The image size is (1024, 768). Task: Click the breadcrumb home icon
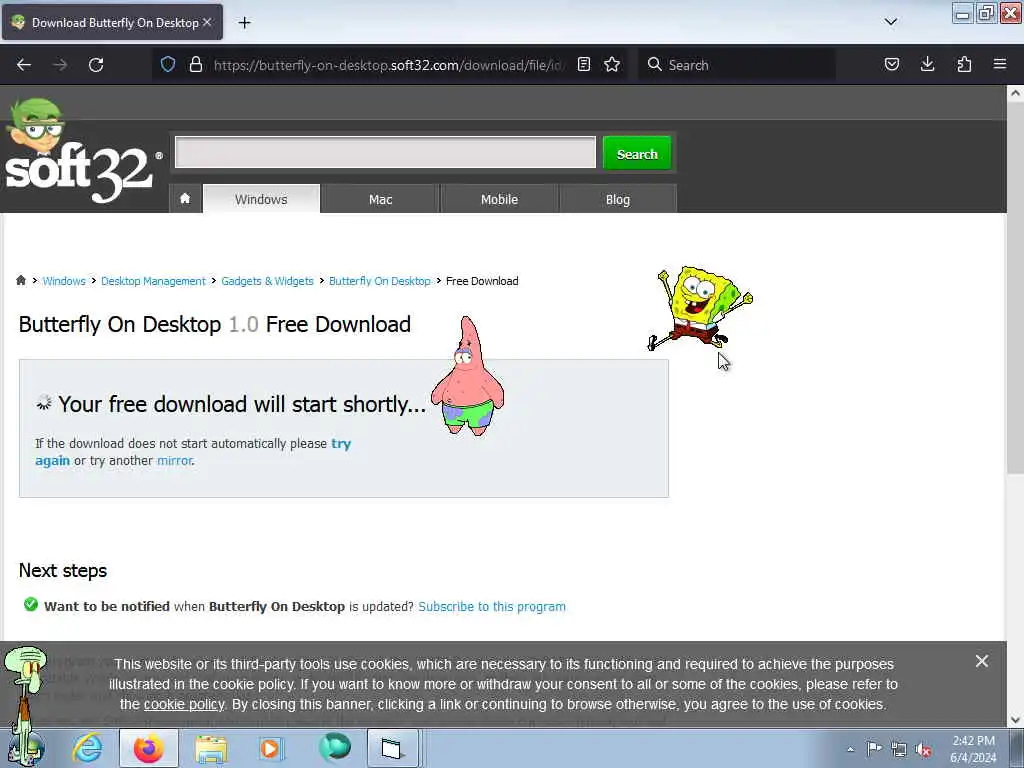pos(21,281)
